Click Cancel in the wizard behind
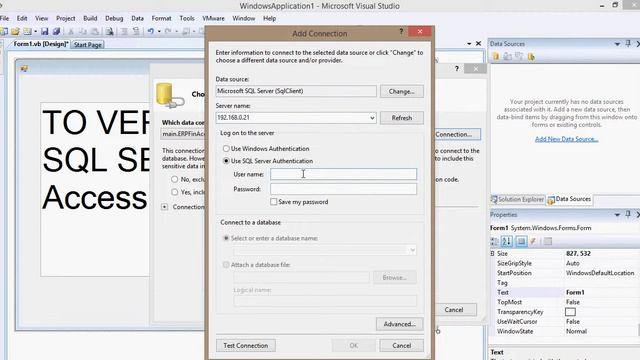Viewport: 640px width, 360px height. [454, 310]
